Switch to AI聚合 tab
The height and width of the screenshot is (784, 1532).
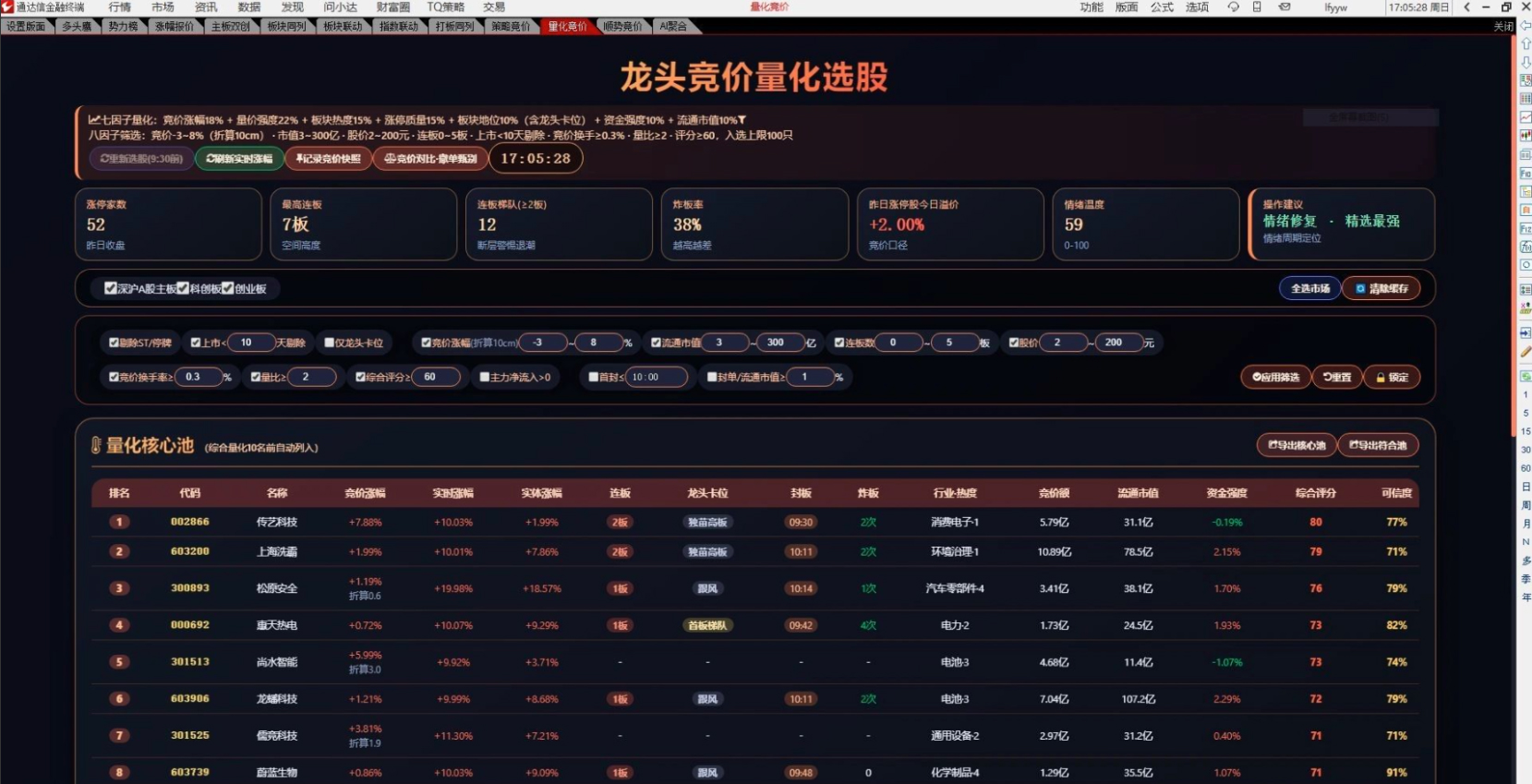[x=673, y=27]
